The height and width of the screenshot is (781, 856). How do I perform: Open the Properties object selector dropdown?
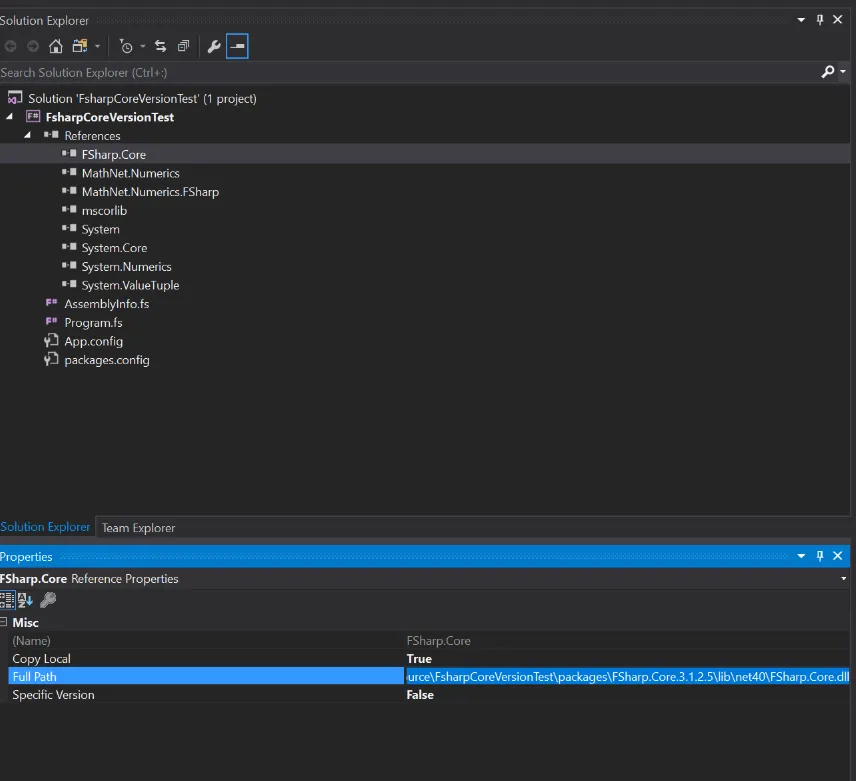[x=844, y=579]
